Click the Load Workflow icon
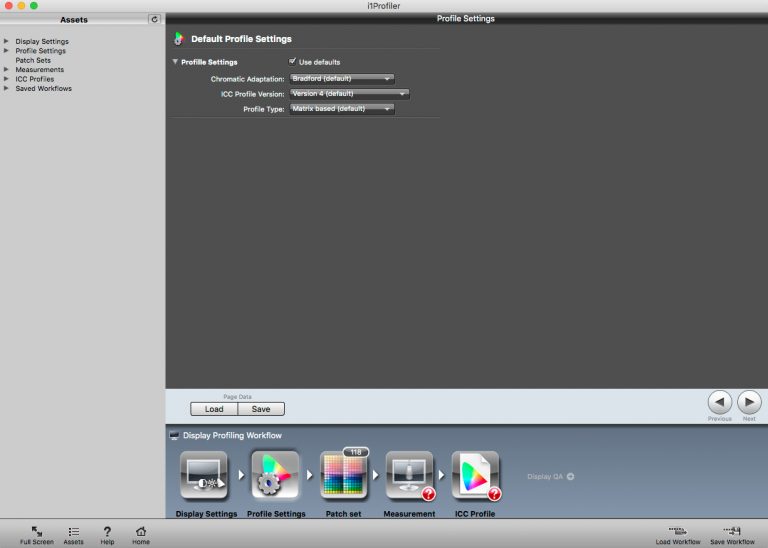The height and width of the screenshot is (548, 768). click(x=678, y=531)
